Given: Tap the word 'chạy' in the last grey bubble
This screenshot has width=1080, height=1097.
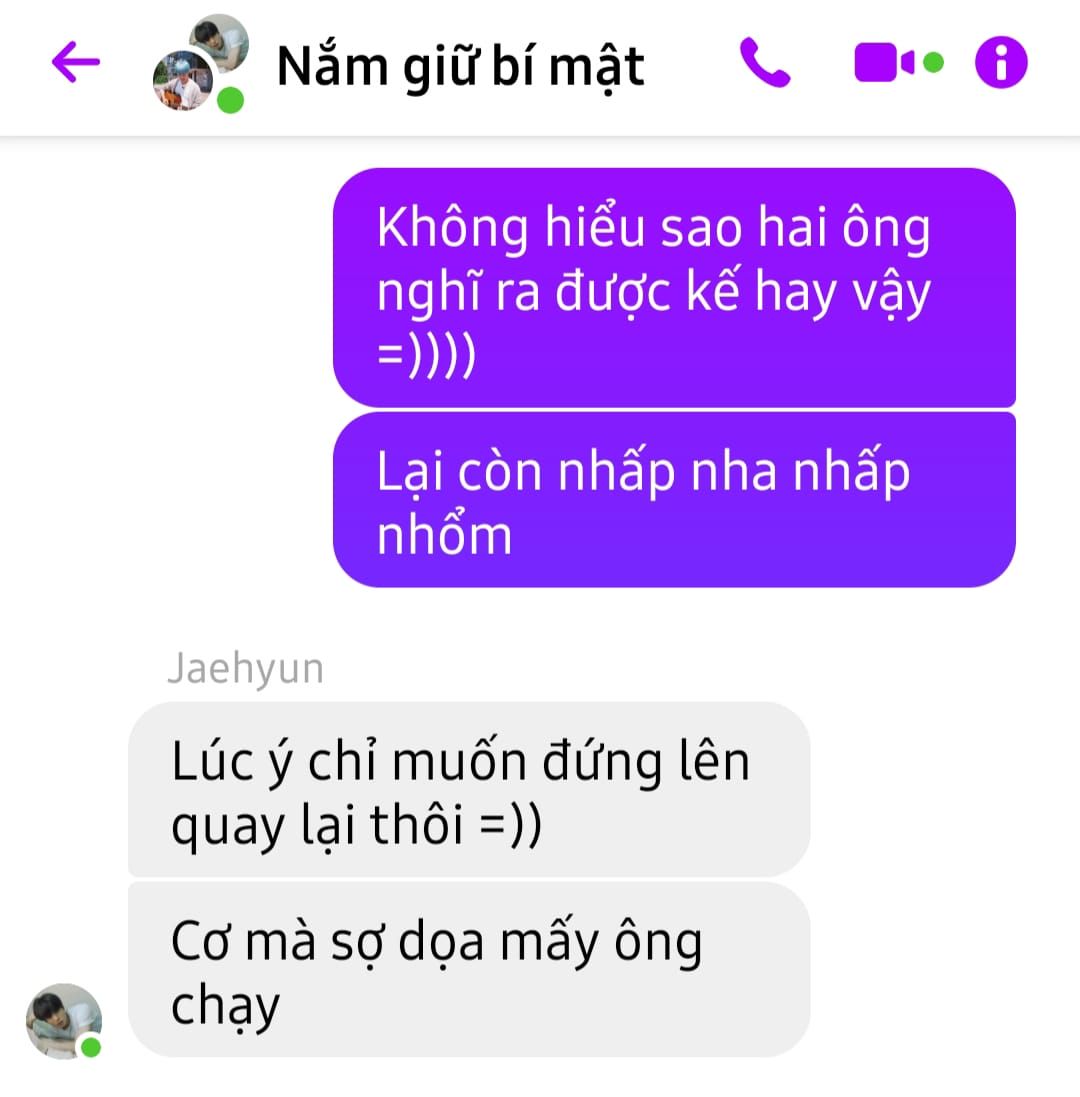Looking at the screenshot, I should pos(225,1006).
